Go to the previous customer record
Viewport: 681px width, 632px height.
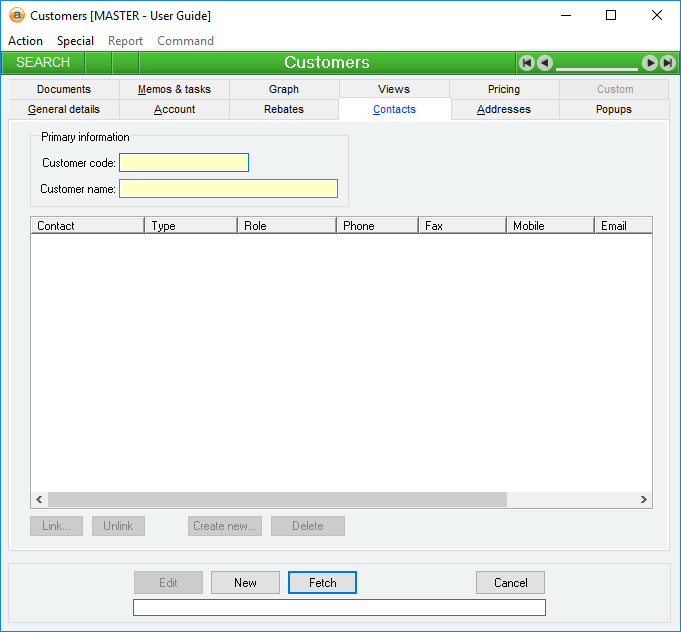pos(544,63)
